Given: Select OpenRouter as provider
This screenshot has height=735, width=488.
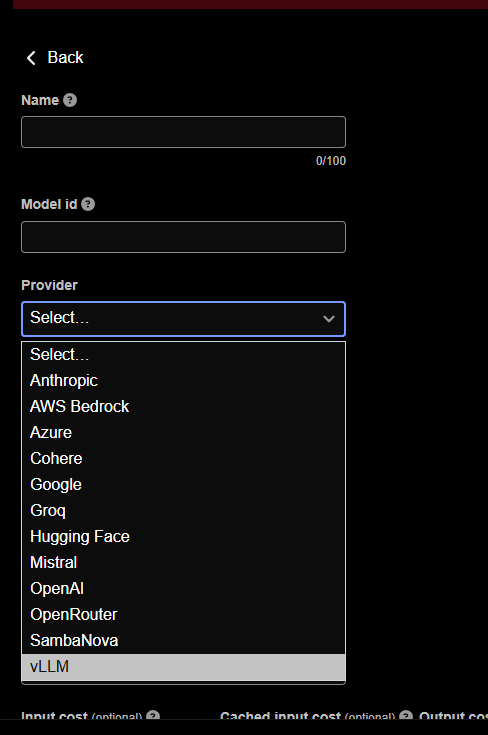Looking at the screenshot, I should click(x=183, y=615).
